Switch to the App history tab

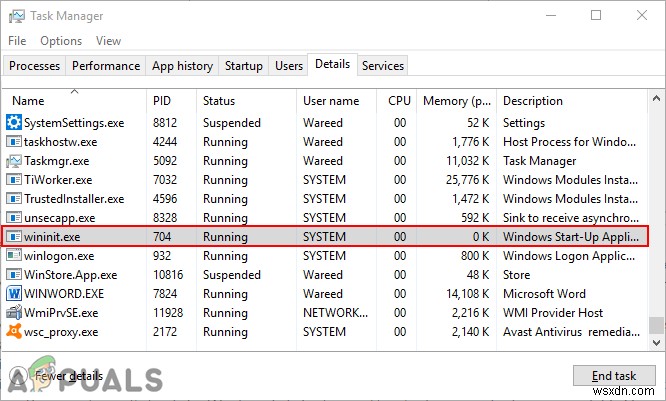tap(182, 66)
